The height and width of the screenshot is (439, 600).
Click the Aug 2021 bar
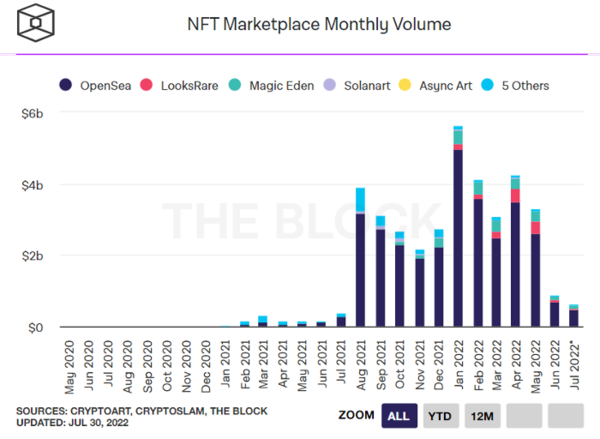[360, 257]
